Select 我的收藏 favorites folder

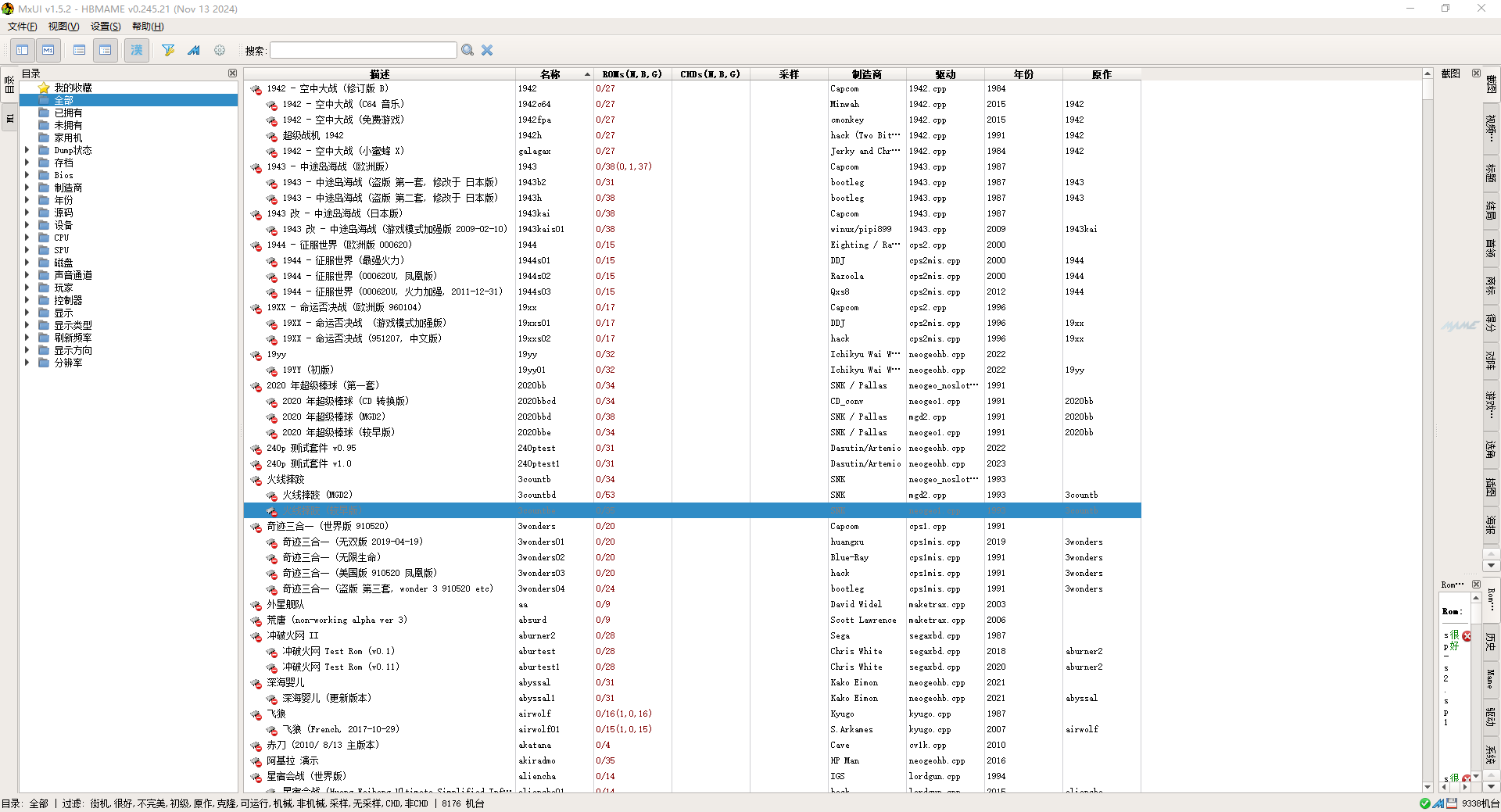tap(73, 88)
